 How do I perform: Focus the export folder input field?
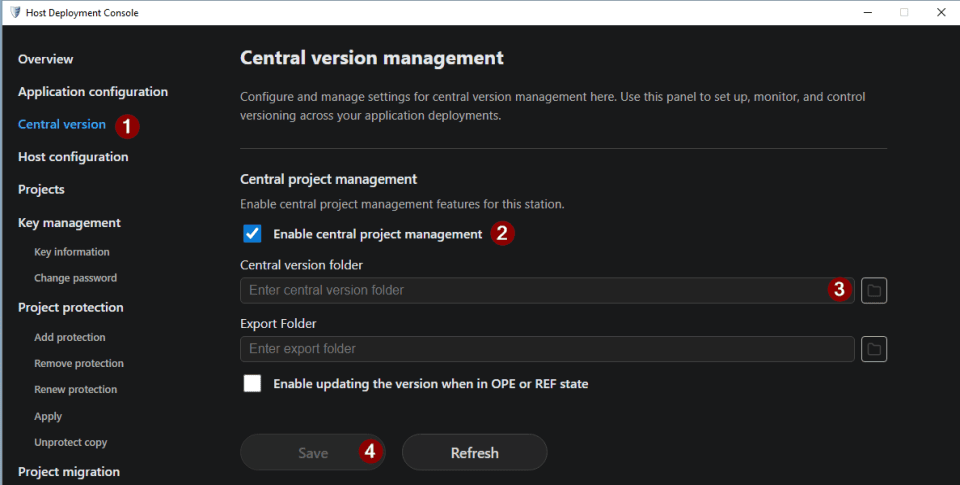547,349
